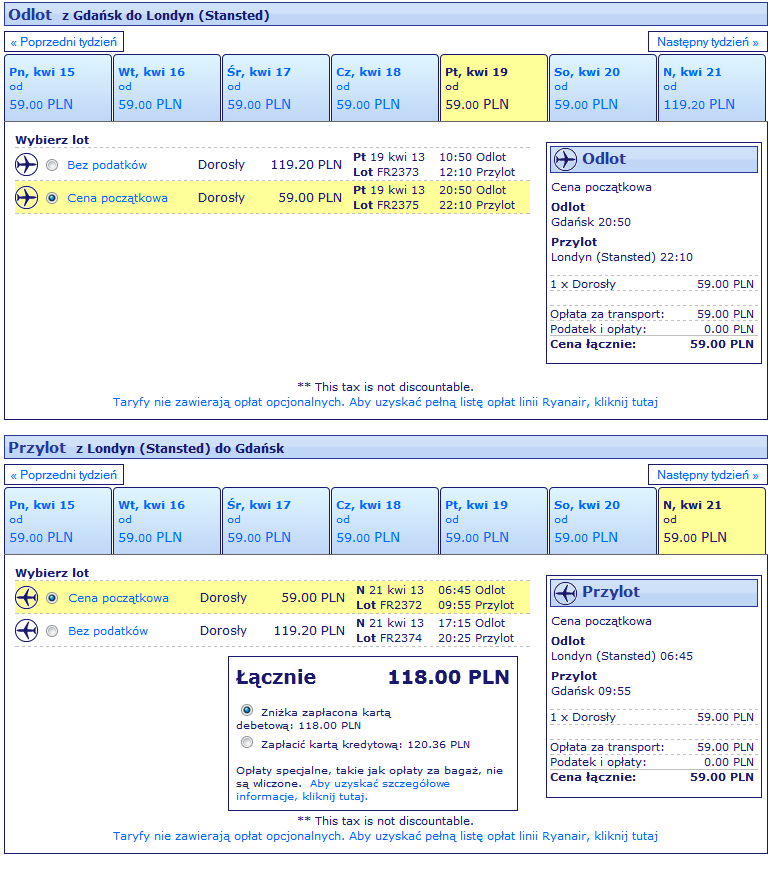Go to previous week for outbound flights
The image size is (779, 873).
(x=64, y=42)
